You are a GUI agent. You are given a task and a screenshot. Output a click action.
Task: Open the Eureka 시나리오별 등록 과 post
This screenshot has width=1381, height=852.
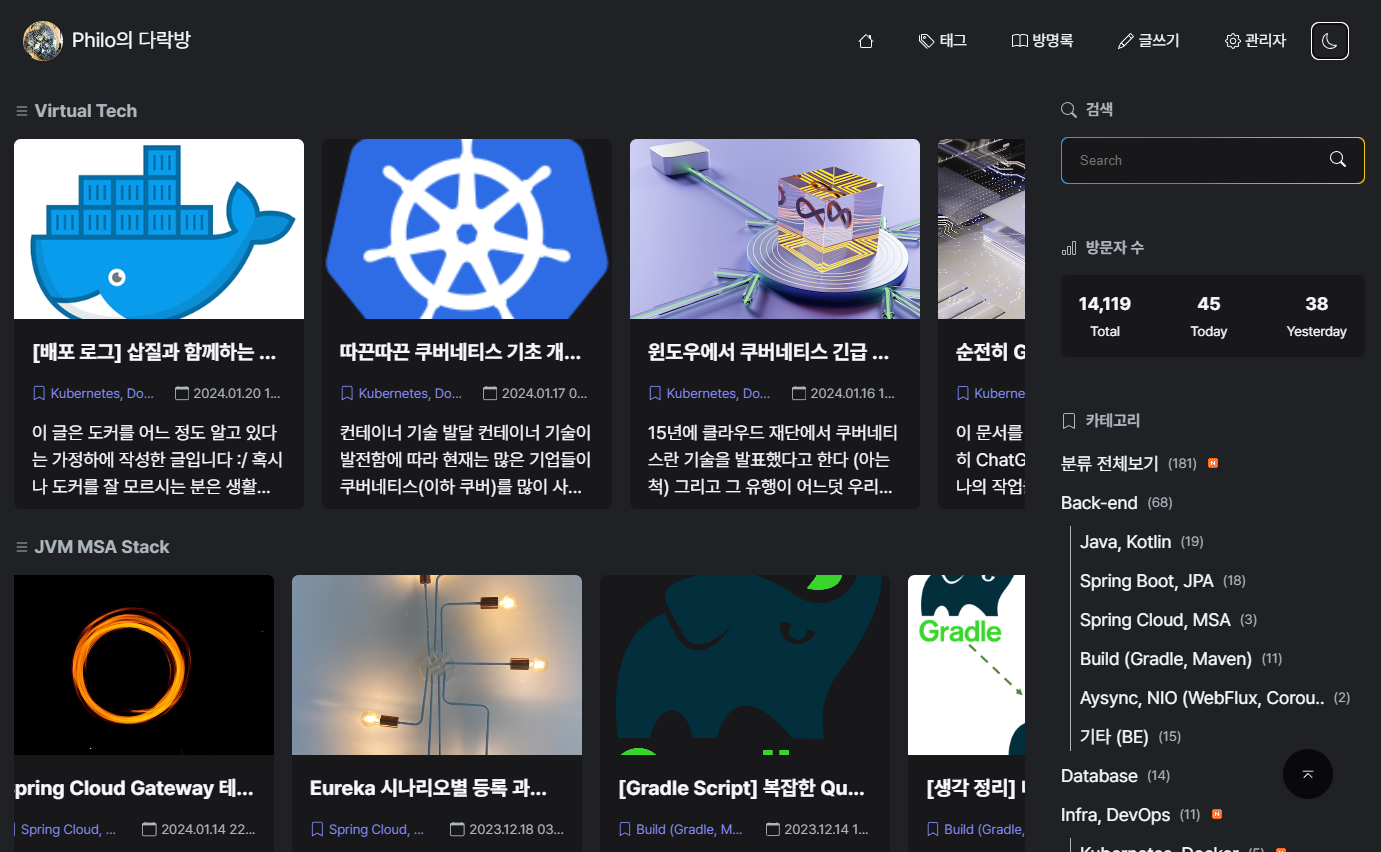click(429, 788)
